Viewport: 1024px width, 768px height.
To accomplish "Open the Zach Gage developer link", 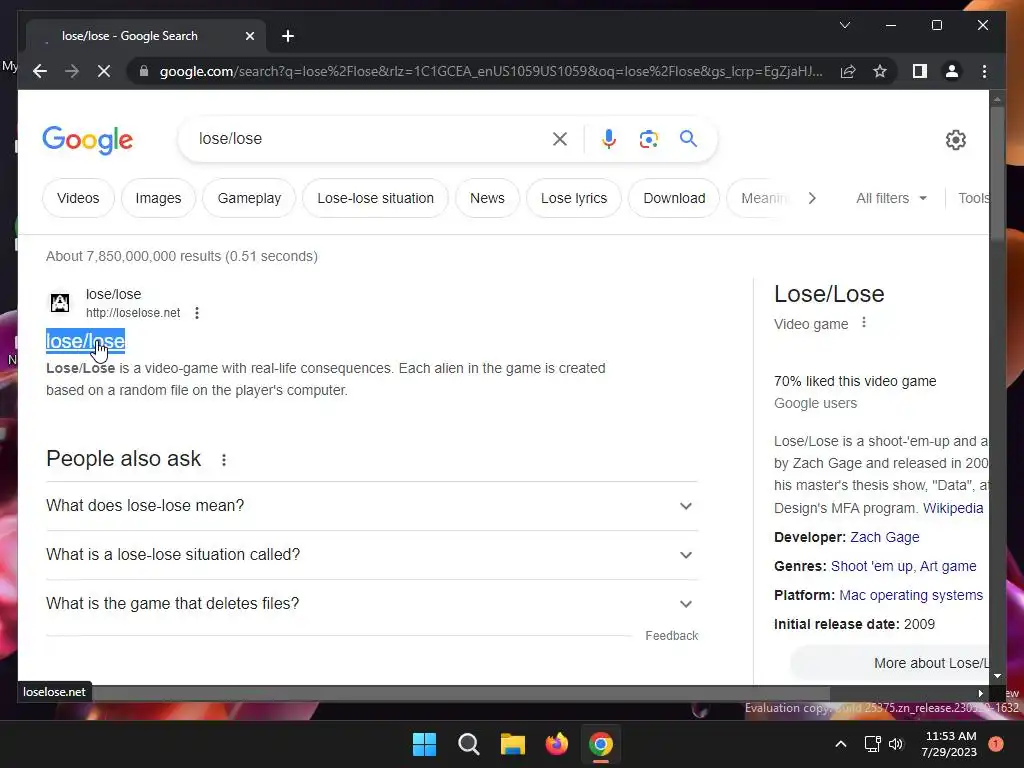I will [884, 537].
